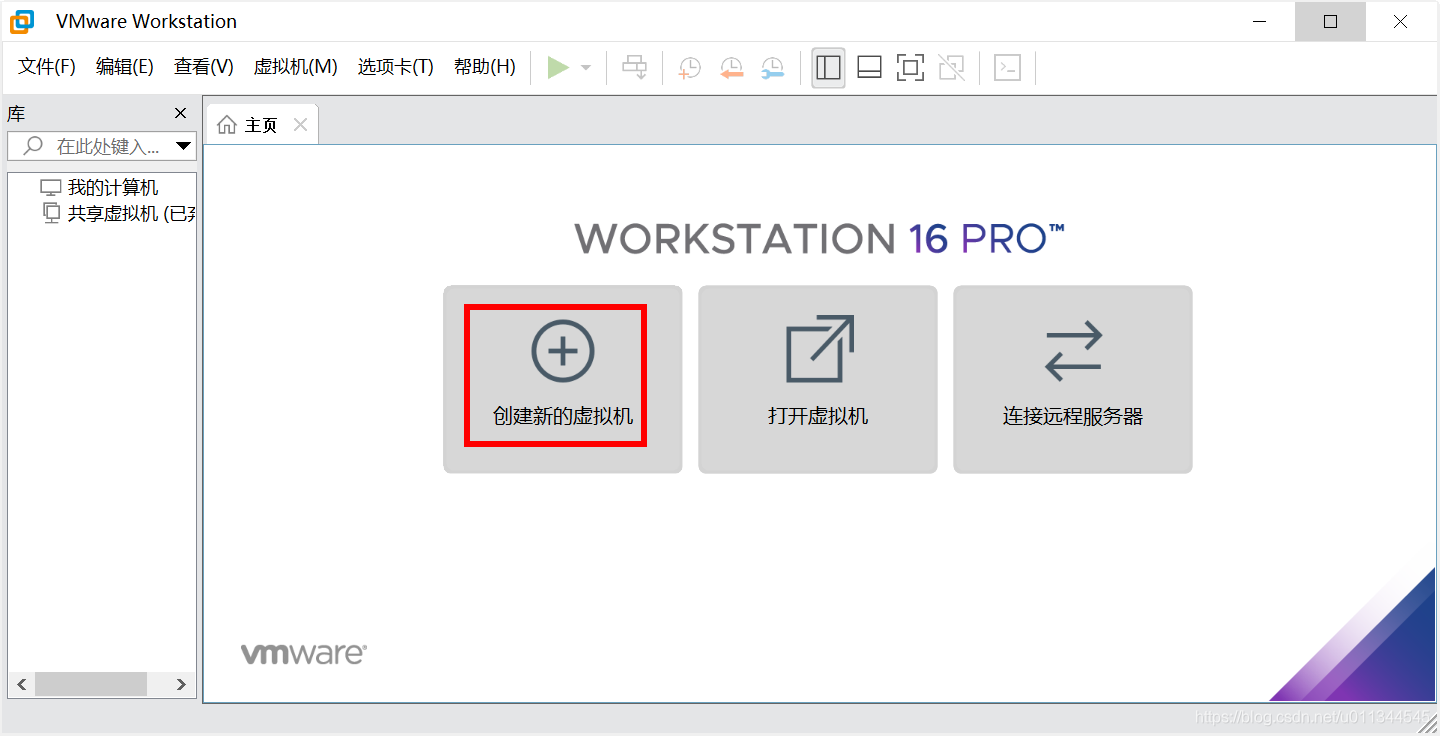Open the 帮助(H) menu
Viewport: 1440px width, 736px height.
[x=484, y=67]
